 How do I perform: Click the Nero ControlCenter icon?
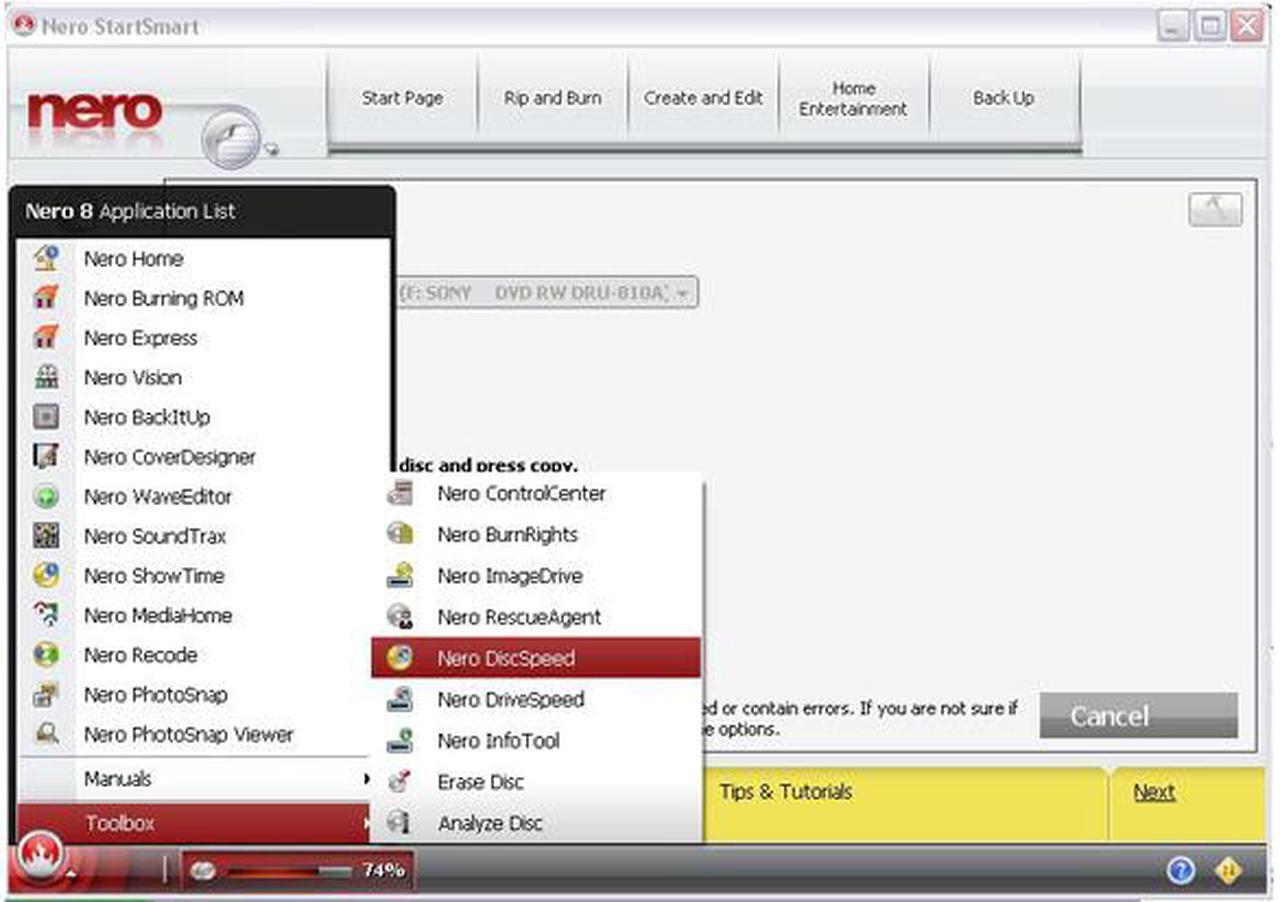coord(400,493)
